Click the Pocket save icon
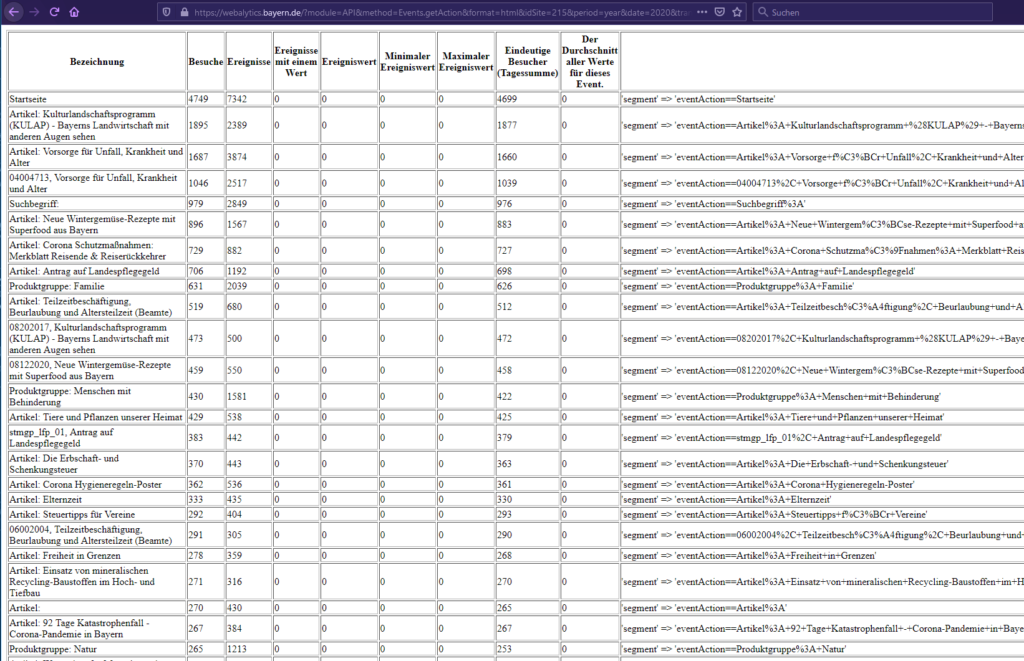Screen dimensions: 1024x661 (x=720, y=12)
